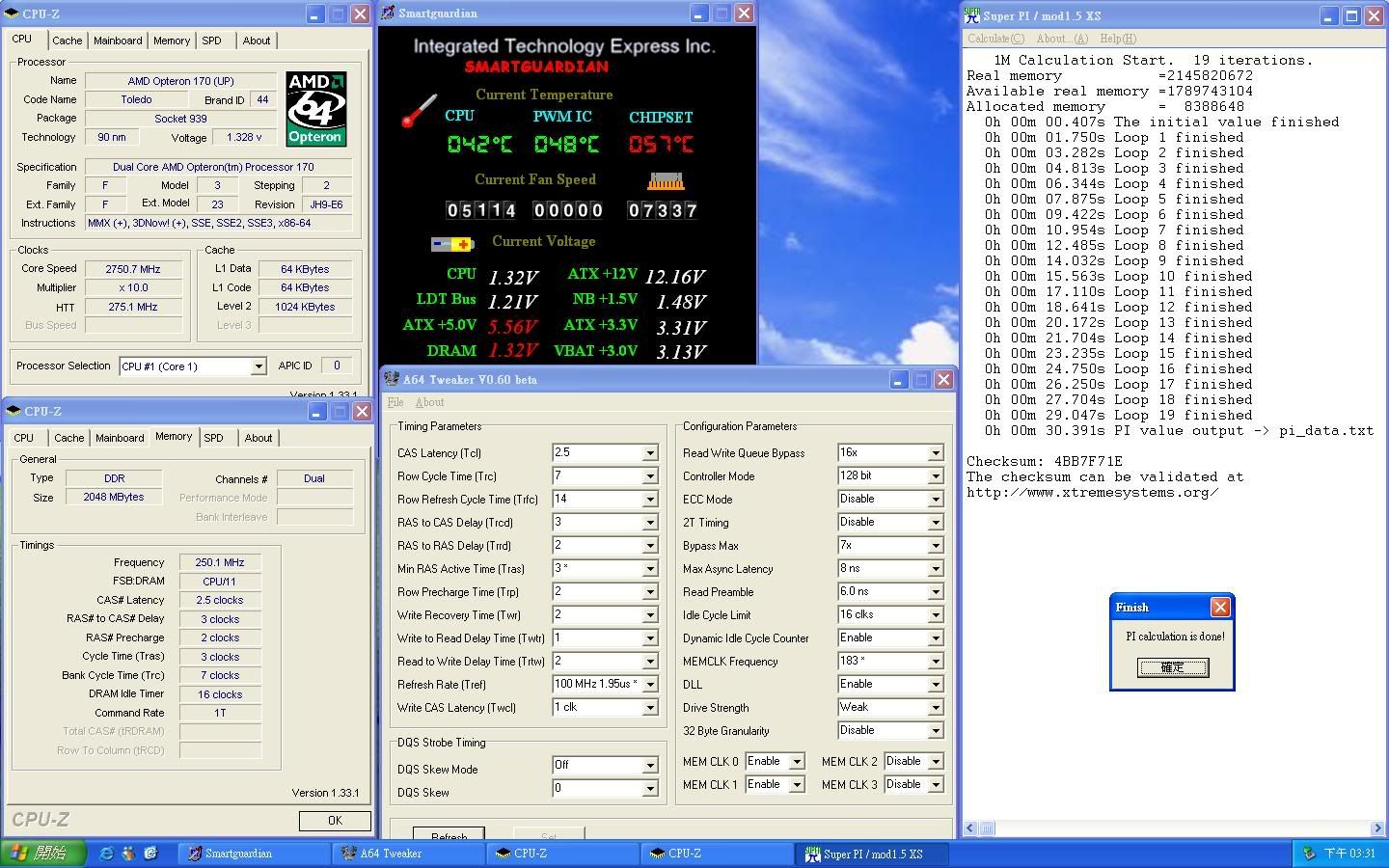Launch Internet Explorer from the quick launch bar
1389x868 pixels.
tap(107, 854)
